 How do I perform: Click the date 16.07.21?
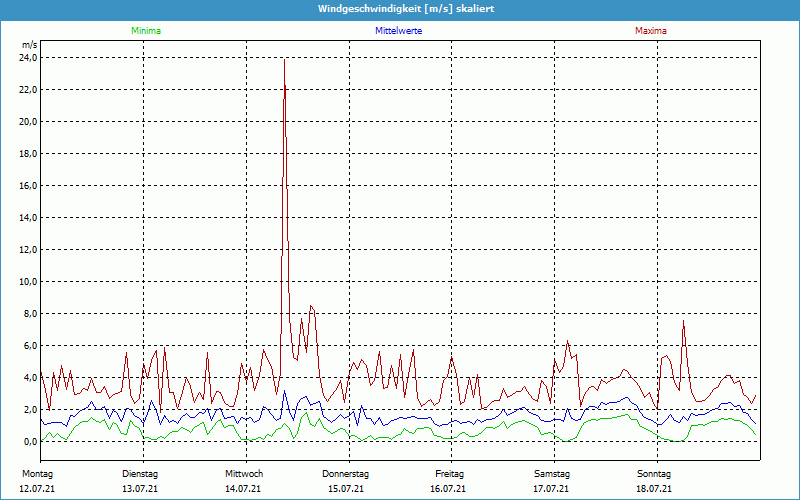tap(448, 489)
